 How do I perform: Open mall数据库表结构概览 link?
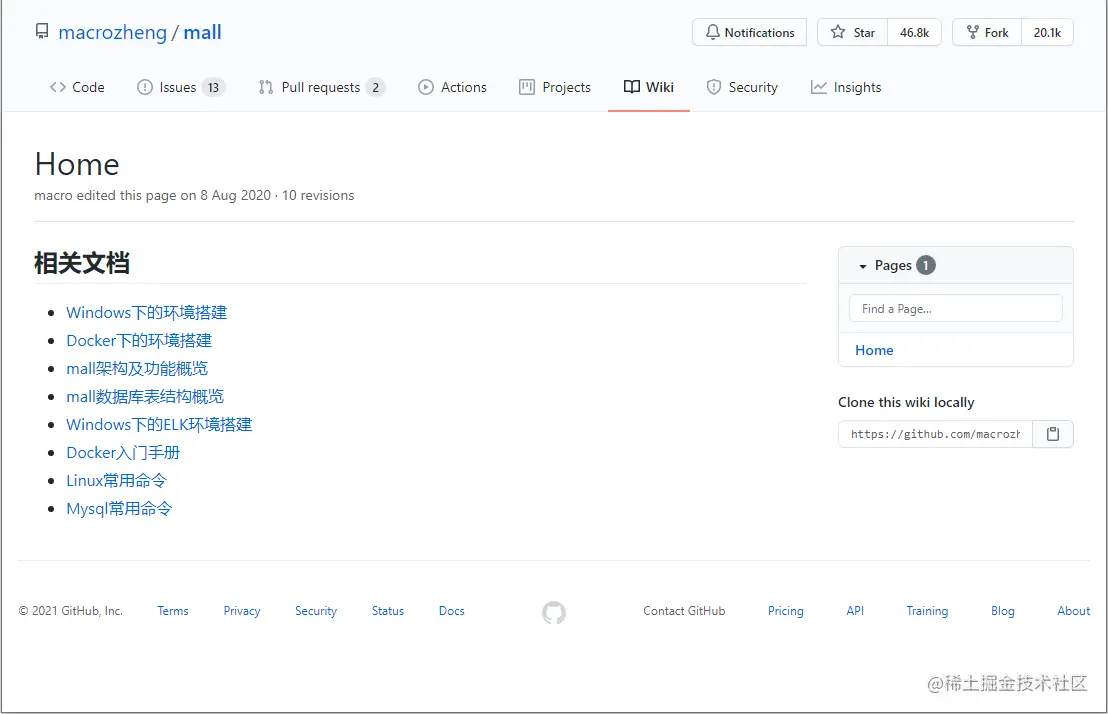coord(145,397)
